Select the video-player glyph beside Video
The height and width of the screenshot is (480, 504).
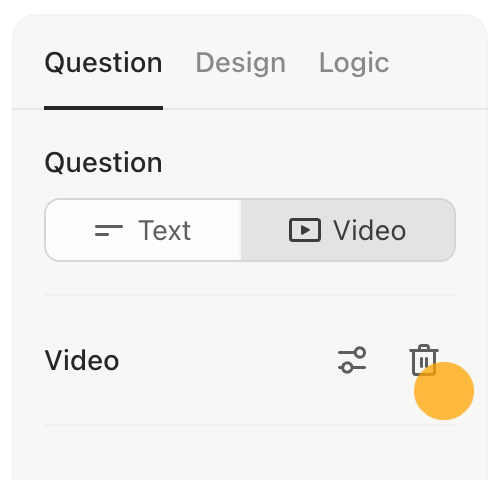click(305, 230)
